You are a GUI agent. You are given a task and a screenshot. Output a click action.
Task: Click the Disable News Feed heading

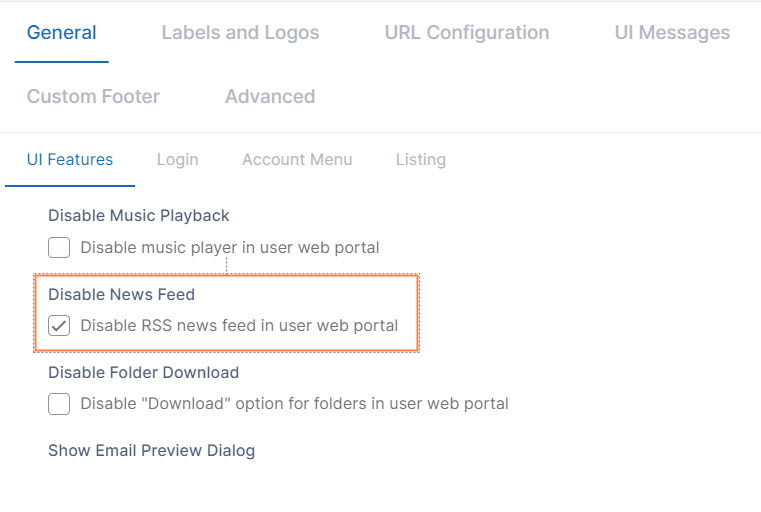[122, 294]
